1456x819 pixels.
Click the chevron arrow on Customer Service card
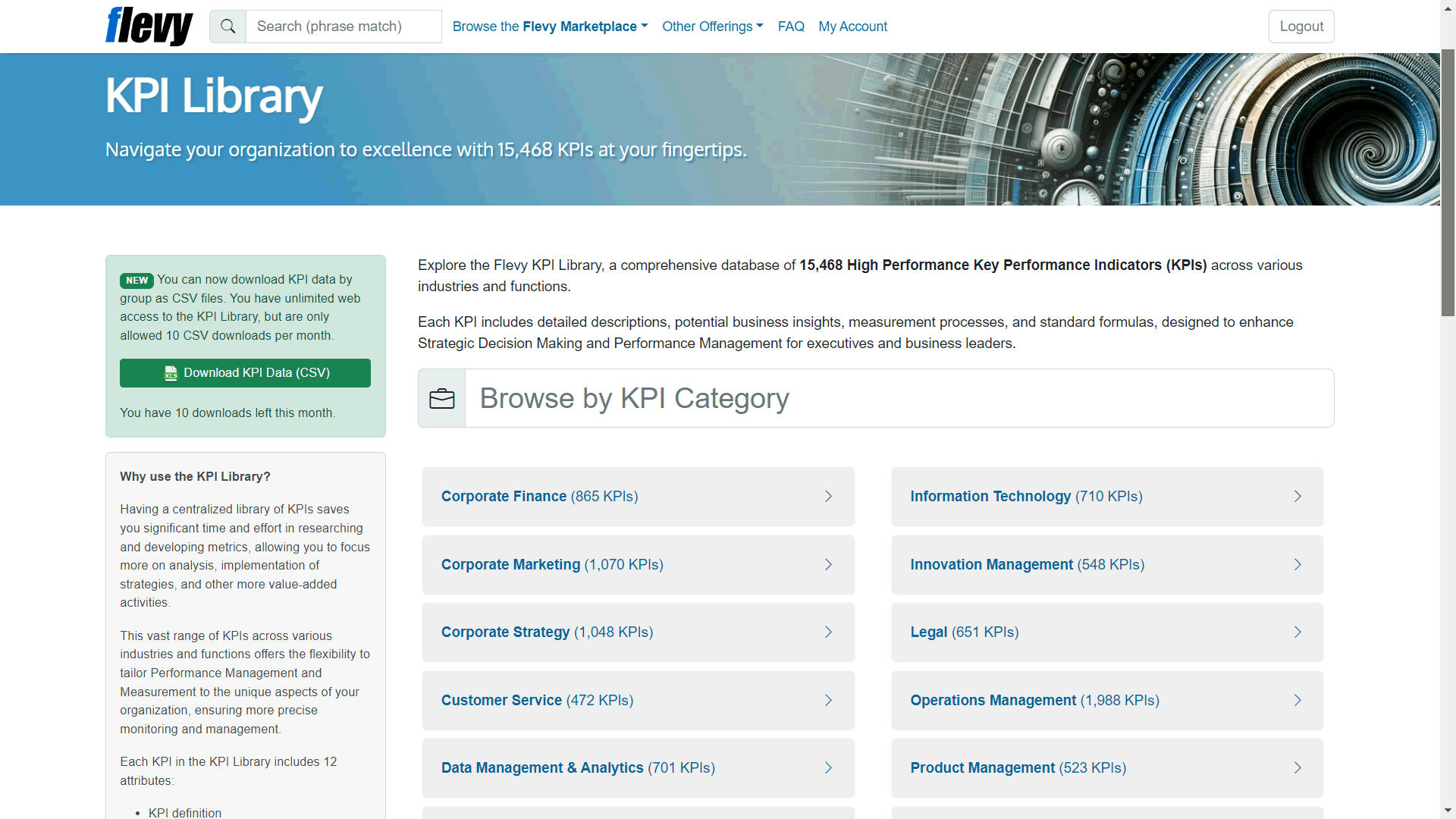tap(828, 701)
